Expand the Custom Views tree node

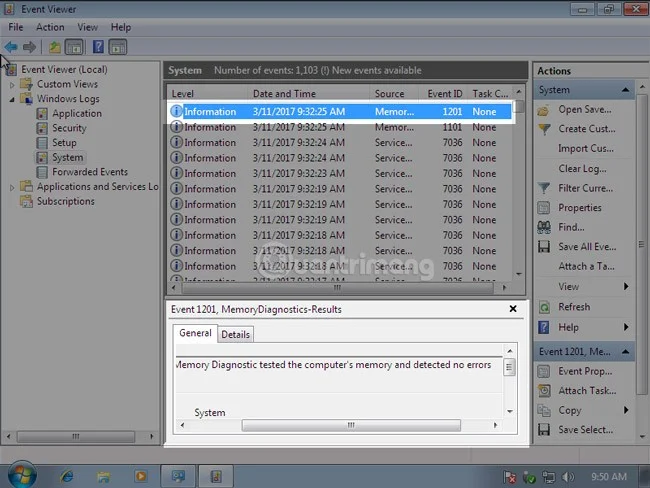pyautogui.click(x=13, y=85)
